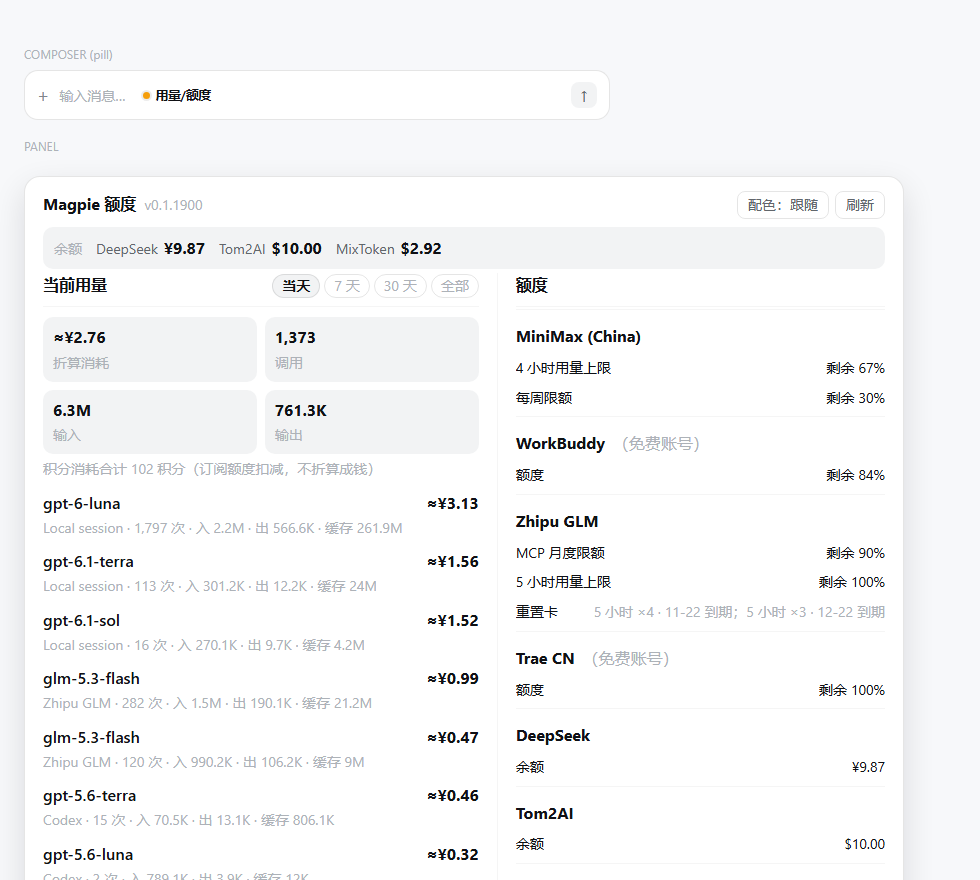Click the Zhipu GLM heading
This screenshot has height=880, width=980.
[x=557, y=522]
